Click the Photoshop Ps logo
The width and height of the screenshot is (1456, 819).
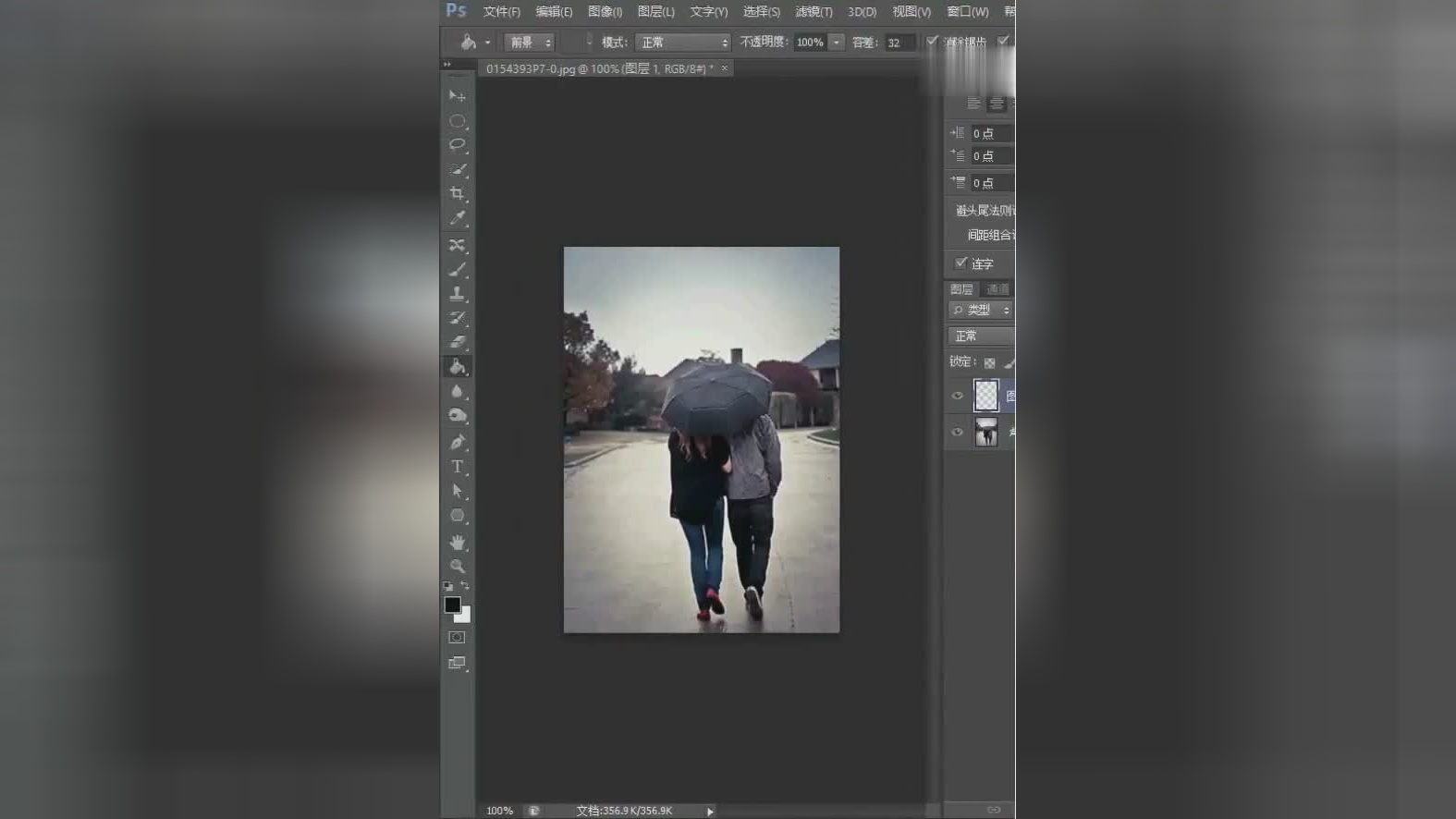[456, 10]
